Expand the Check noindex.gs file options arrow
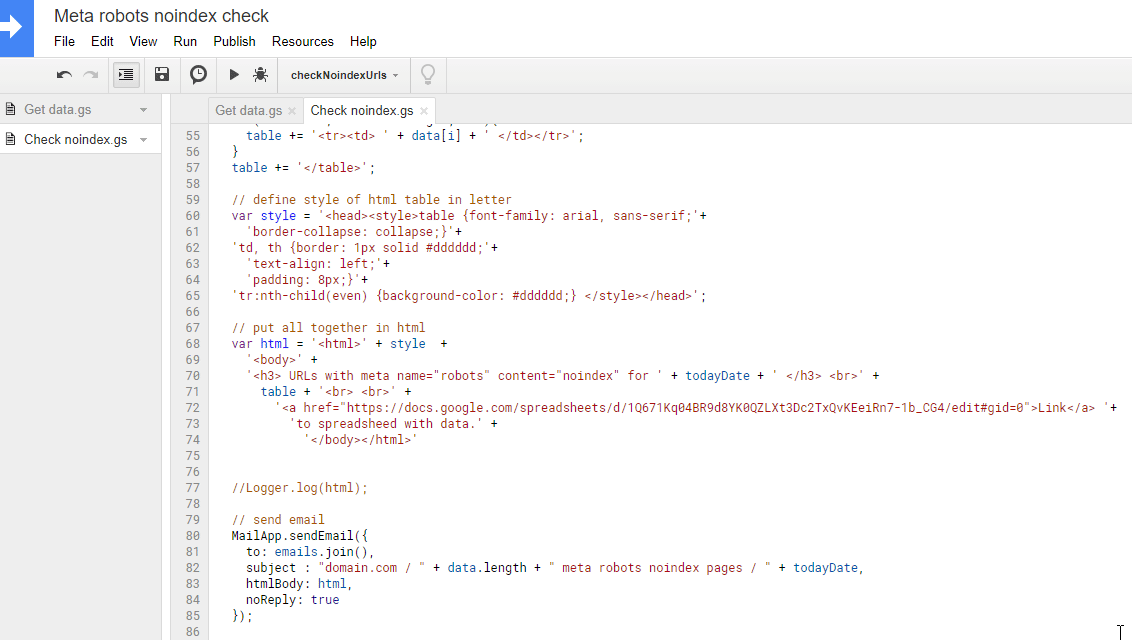1132x640 pixels. (144, 139)
